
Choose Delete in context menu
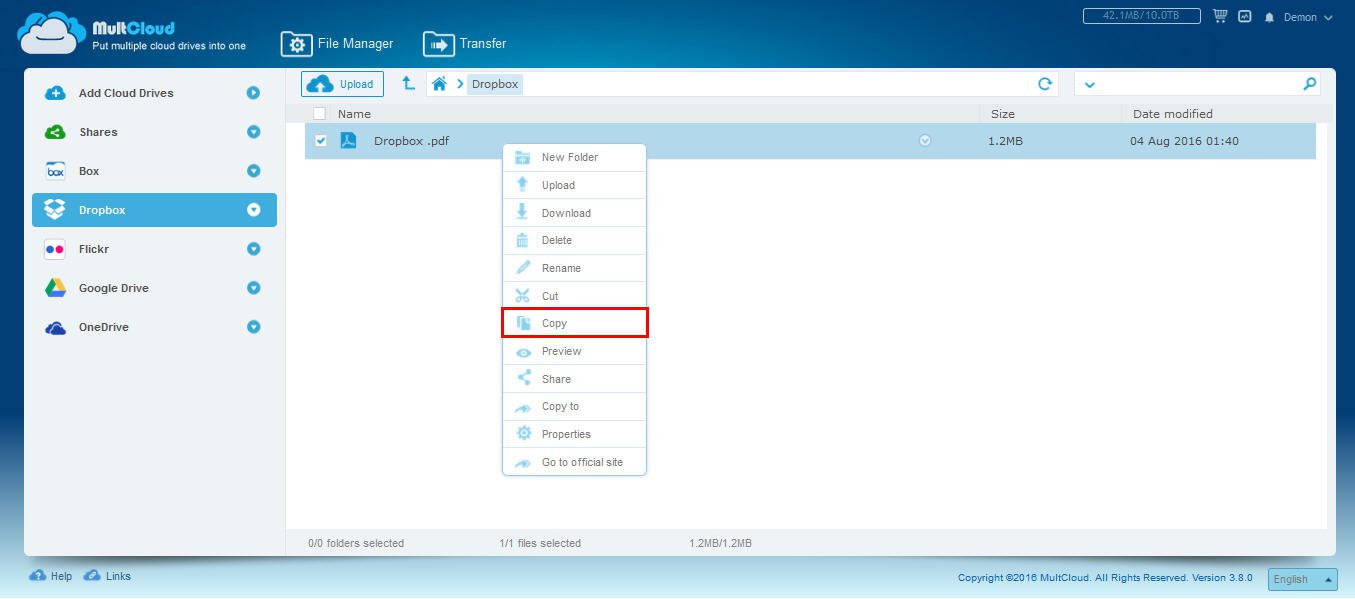click(574, 240)
